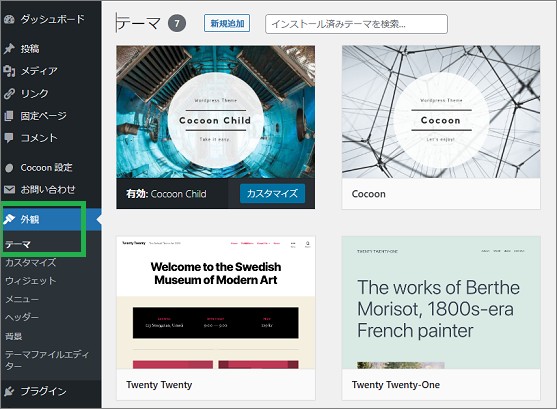
Task: Select the Cocoon theme thumbnail
Action: tap(441, 112)
